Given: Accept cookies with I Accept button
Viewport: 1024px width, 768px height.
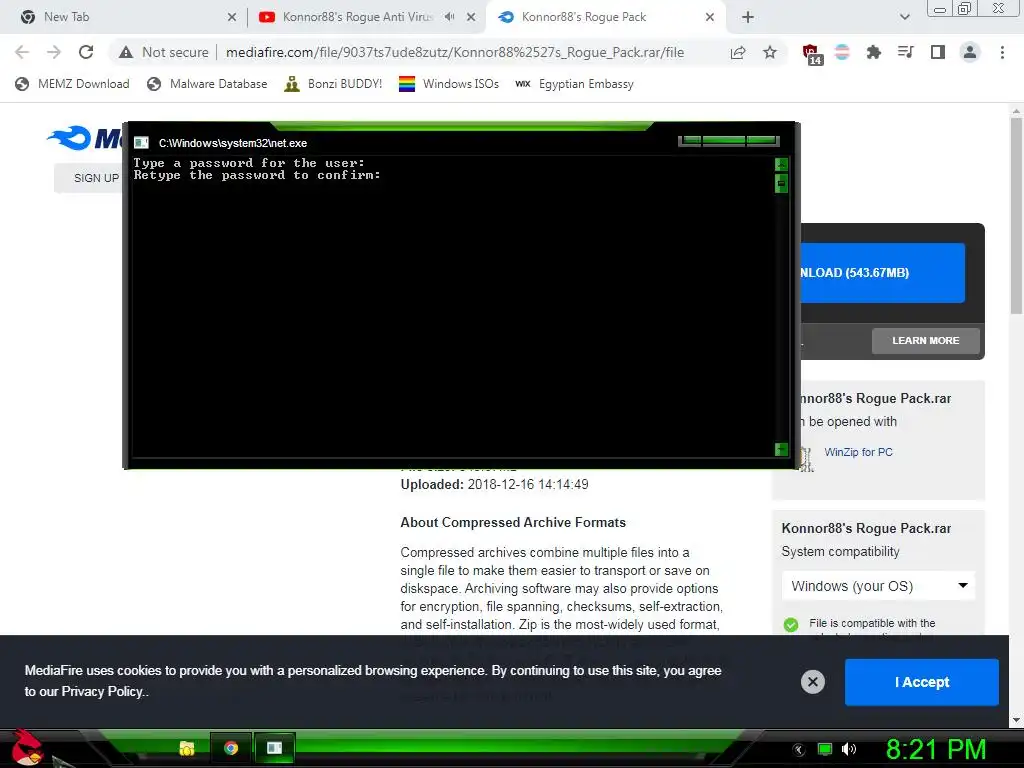Looking at the screenshot, I should 921,682.
